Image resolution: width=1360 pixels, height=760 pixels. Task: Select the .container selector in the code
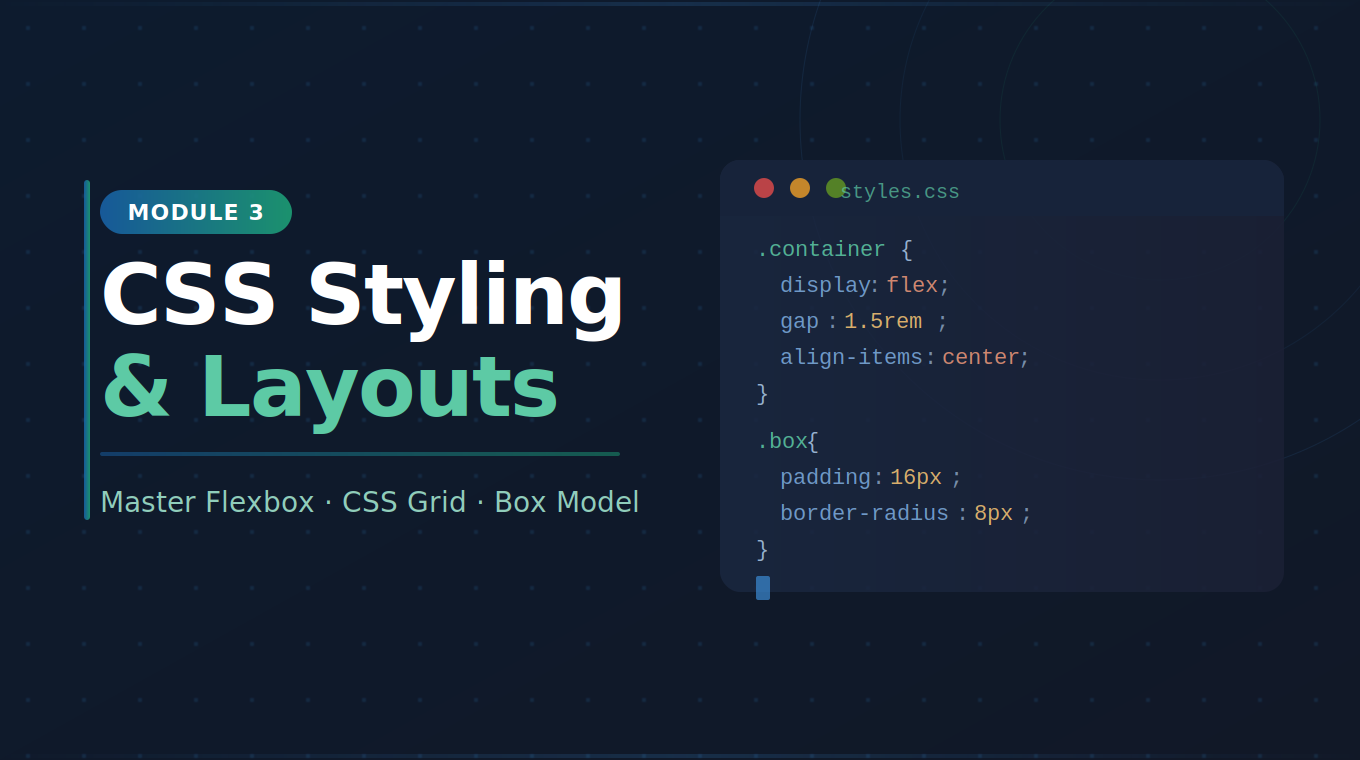point(822,248)
